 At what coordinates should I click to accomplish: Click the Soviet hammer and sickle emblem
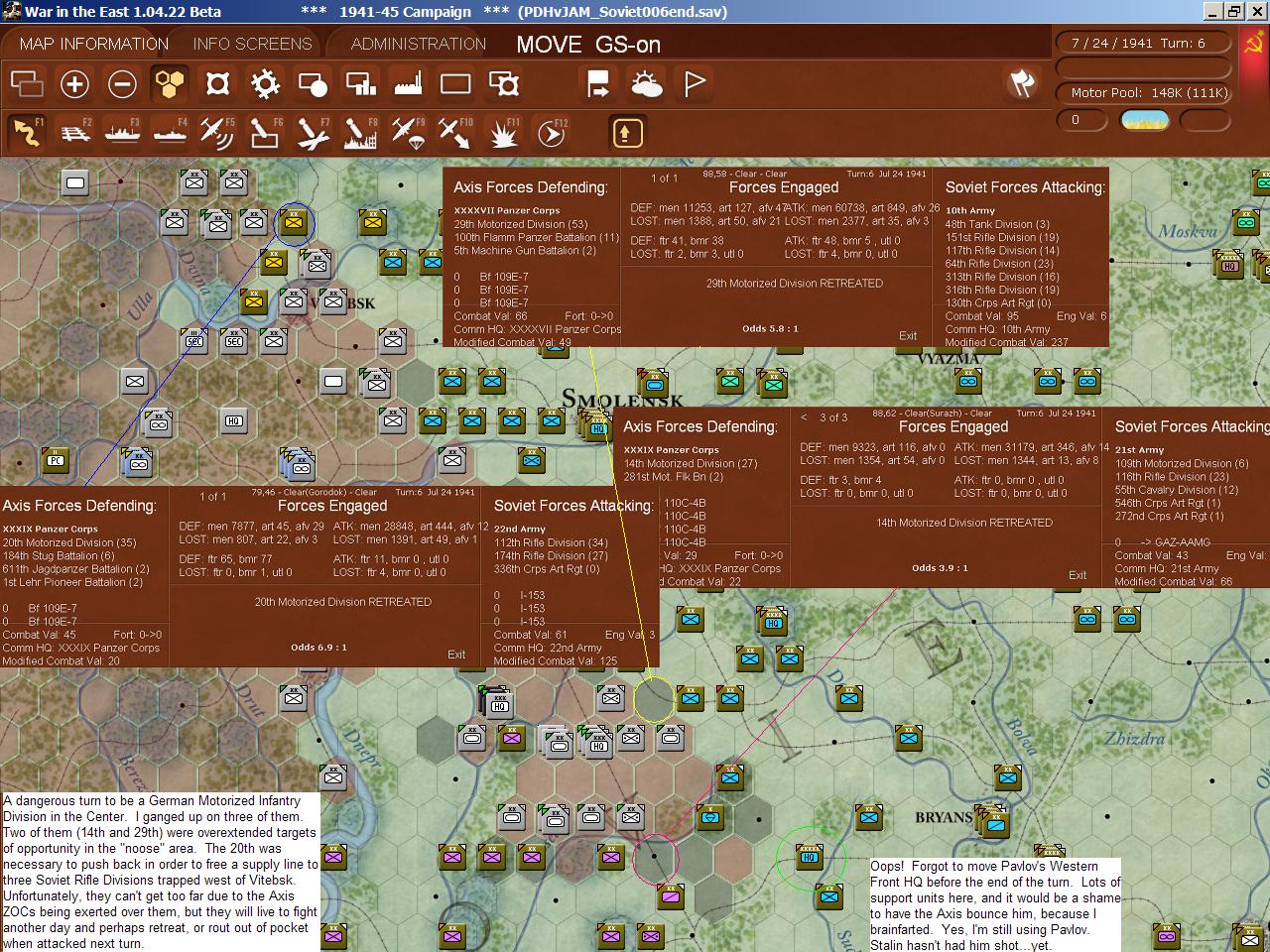coord(1255,44)
